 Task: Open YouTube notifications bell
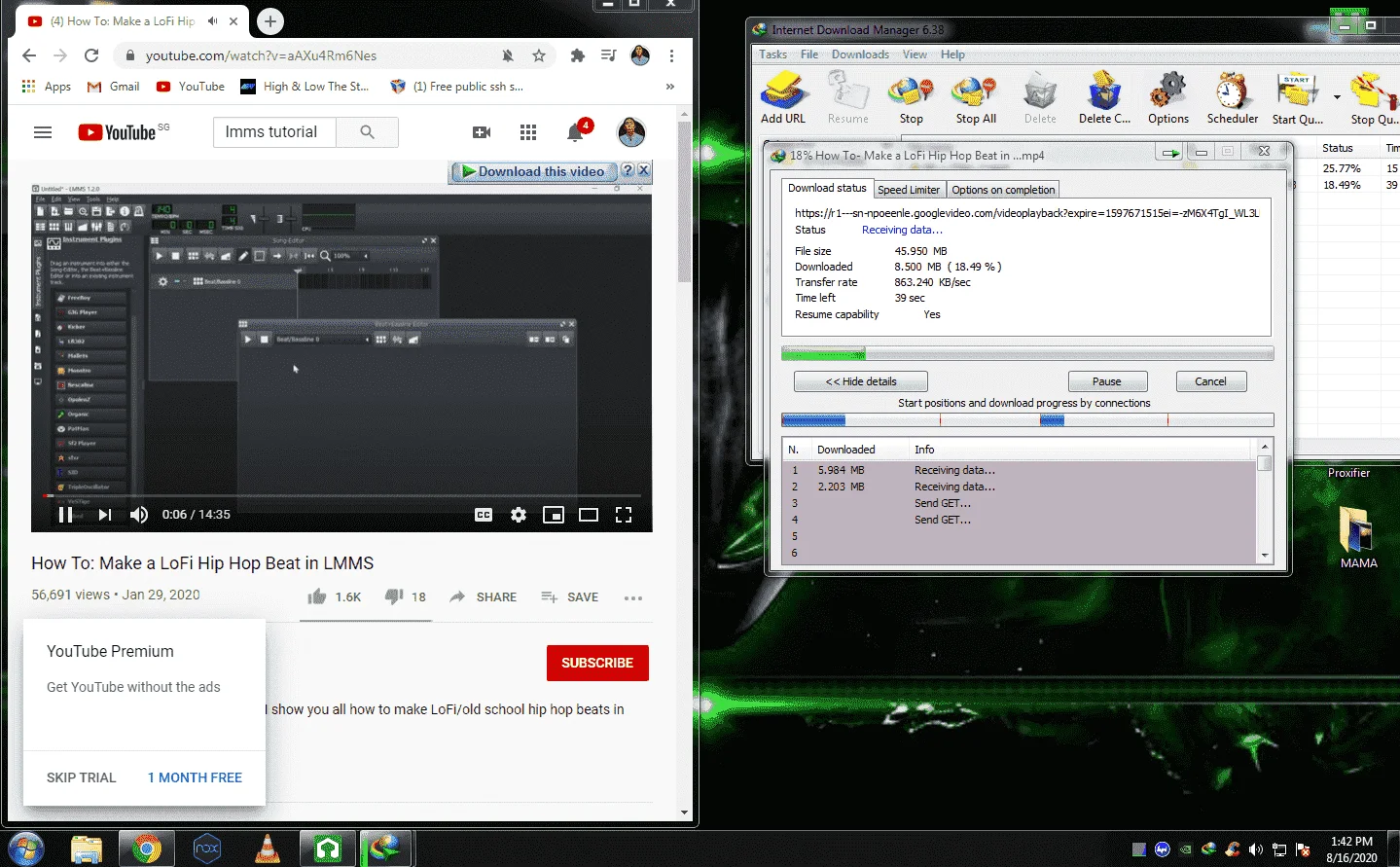point(575,132)
